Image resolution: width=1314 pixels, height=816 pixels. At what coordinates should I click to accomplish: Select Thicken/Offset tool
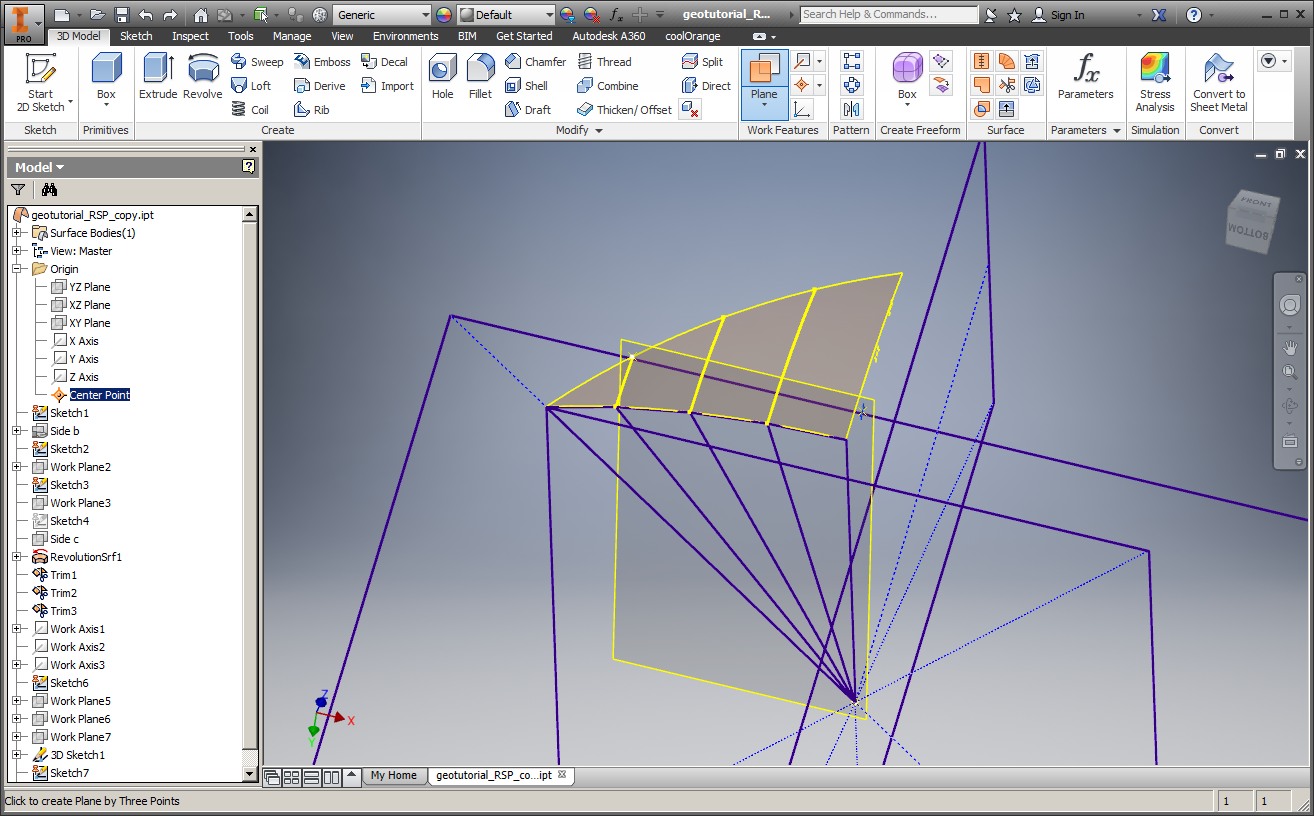click(x=625, y=110)
